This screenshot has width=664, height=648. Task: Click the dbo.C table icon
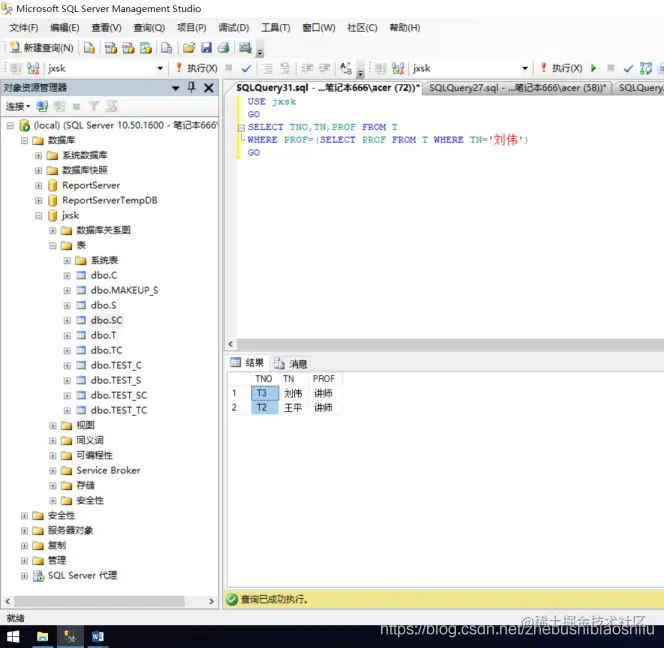pos(81,275)
